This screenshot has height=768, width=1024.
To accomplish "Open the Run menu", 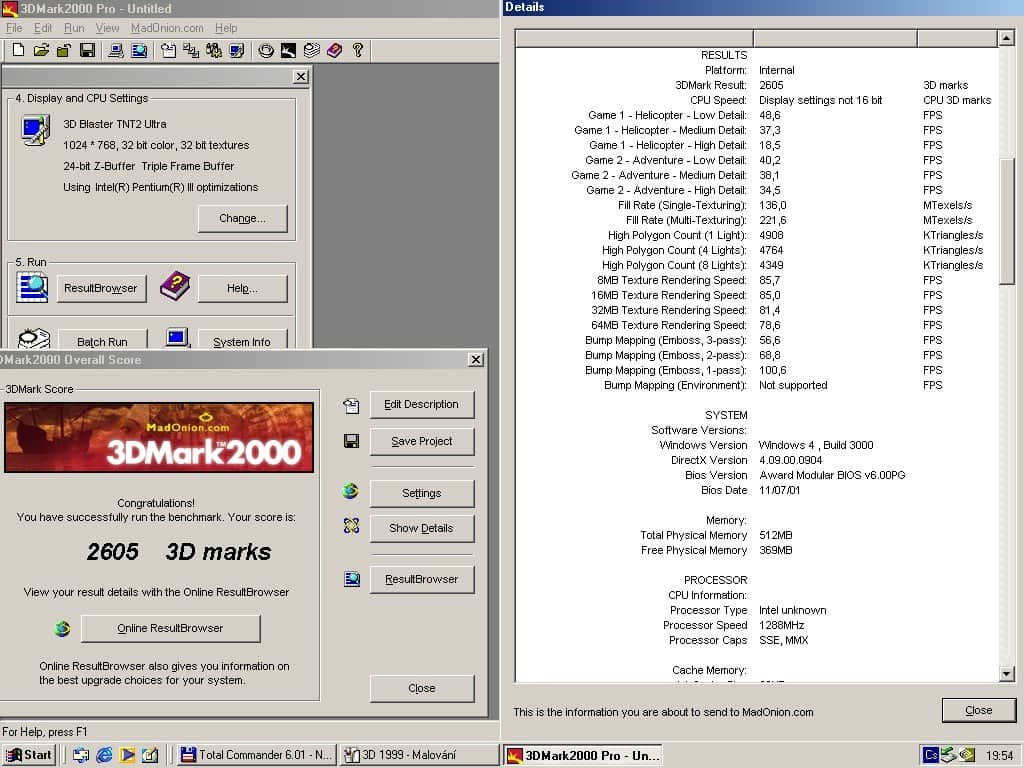I will (x=74, y=28).
